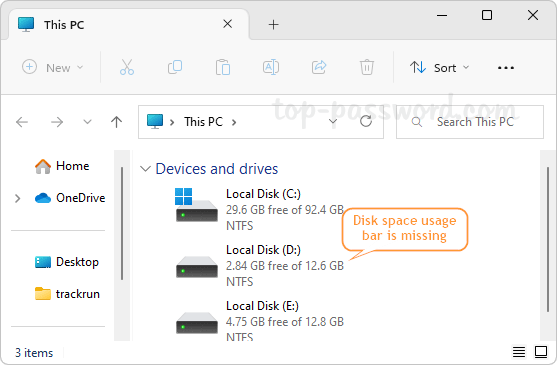Click the Rename icon in toolbar
557x365 pixels.
pos(271,67)
